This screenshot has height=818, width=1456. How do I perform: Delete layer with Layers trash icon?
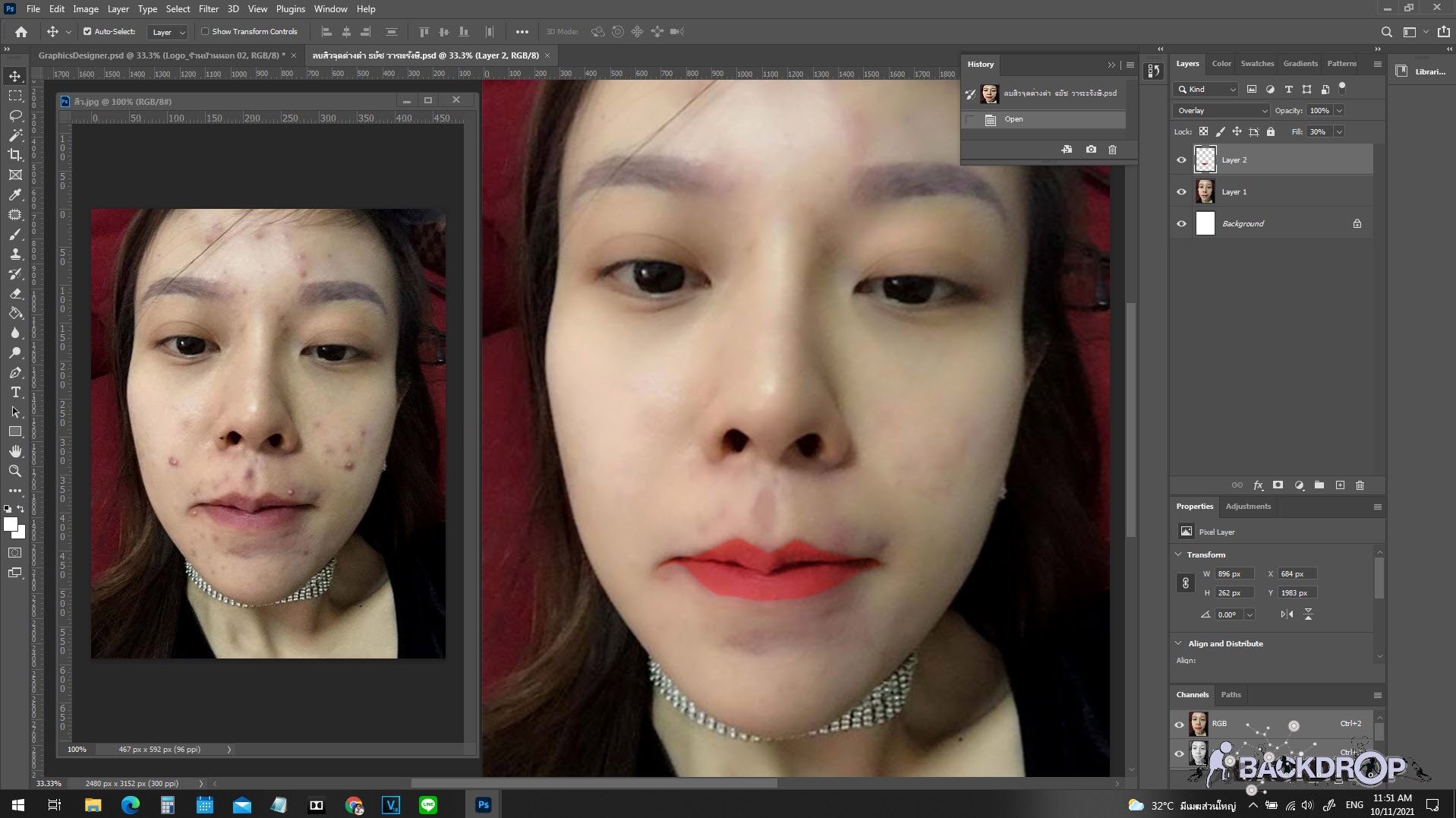(1360, 485)
